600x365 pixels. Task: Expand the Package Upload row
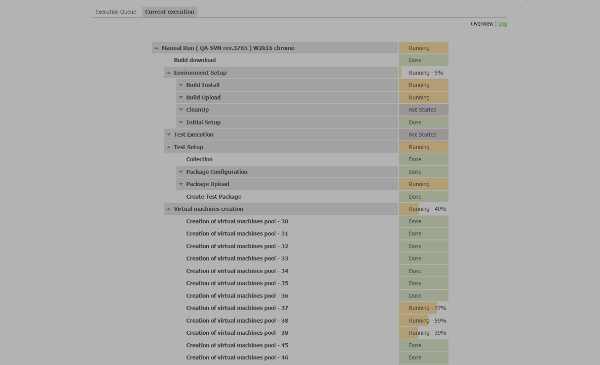click(x=181, y=184)
